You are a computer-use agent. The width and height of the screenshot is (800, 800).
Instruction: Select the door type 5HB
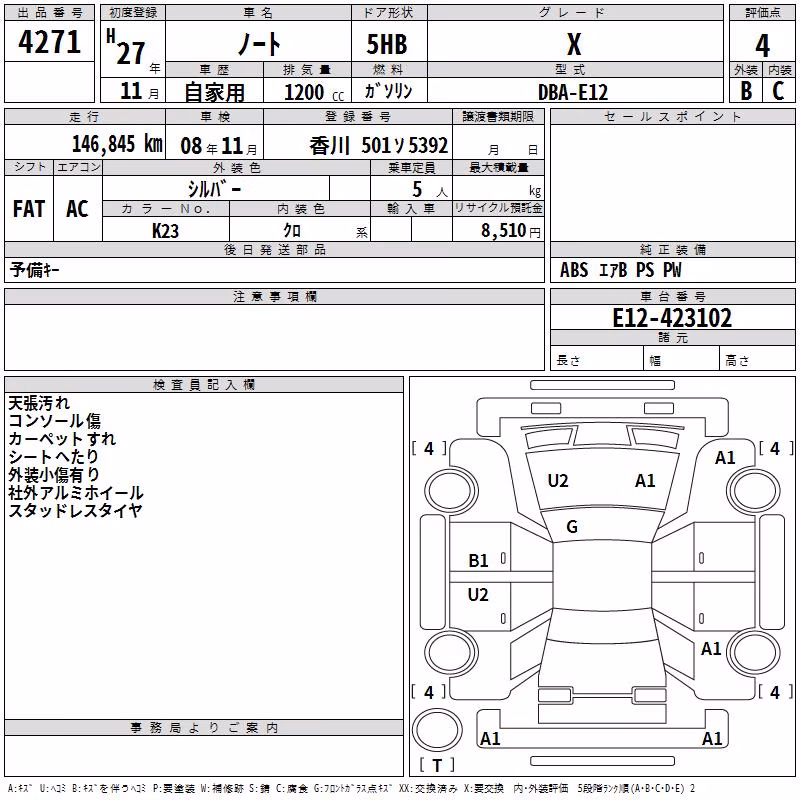click(387, 44)
